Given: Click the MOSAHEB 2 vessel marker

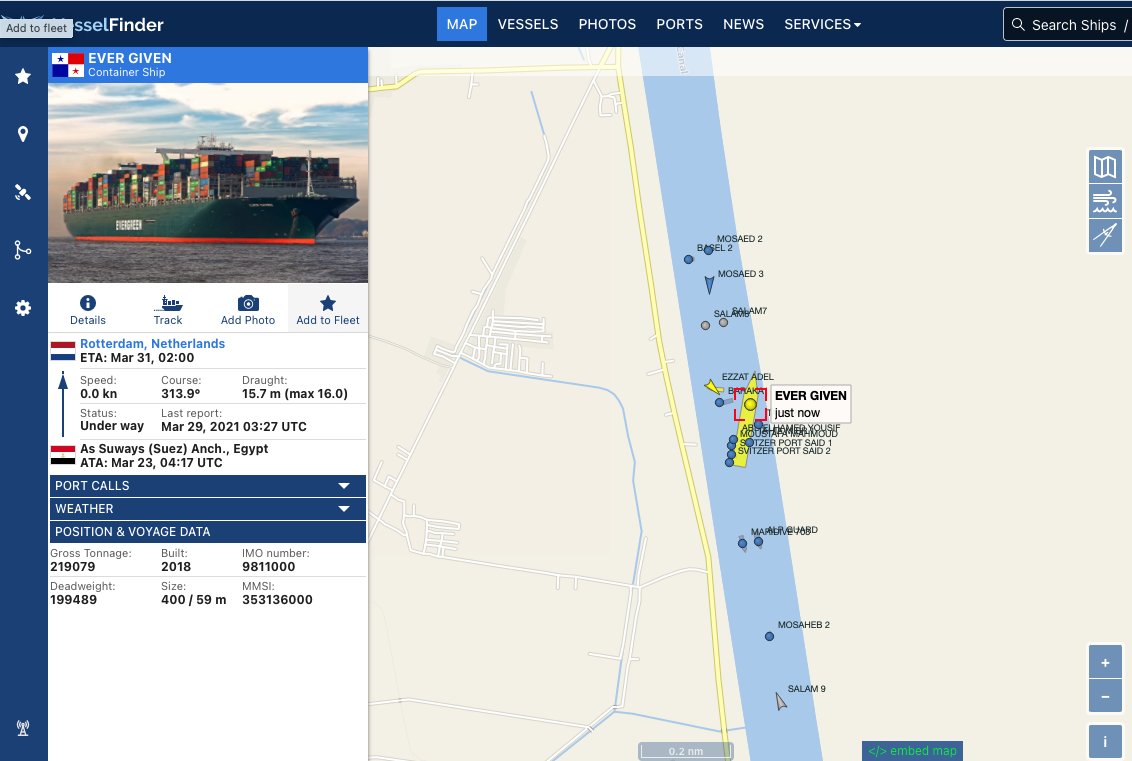Looking at the screenshot, I should (769, 637).
